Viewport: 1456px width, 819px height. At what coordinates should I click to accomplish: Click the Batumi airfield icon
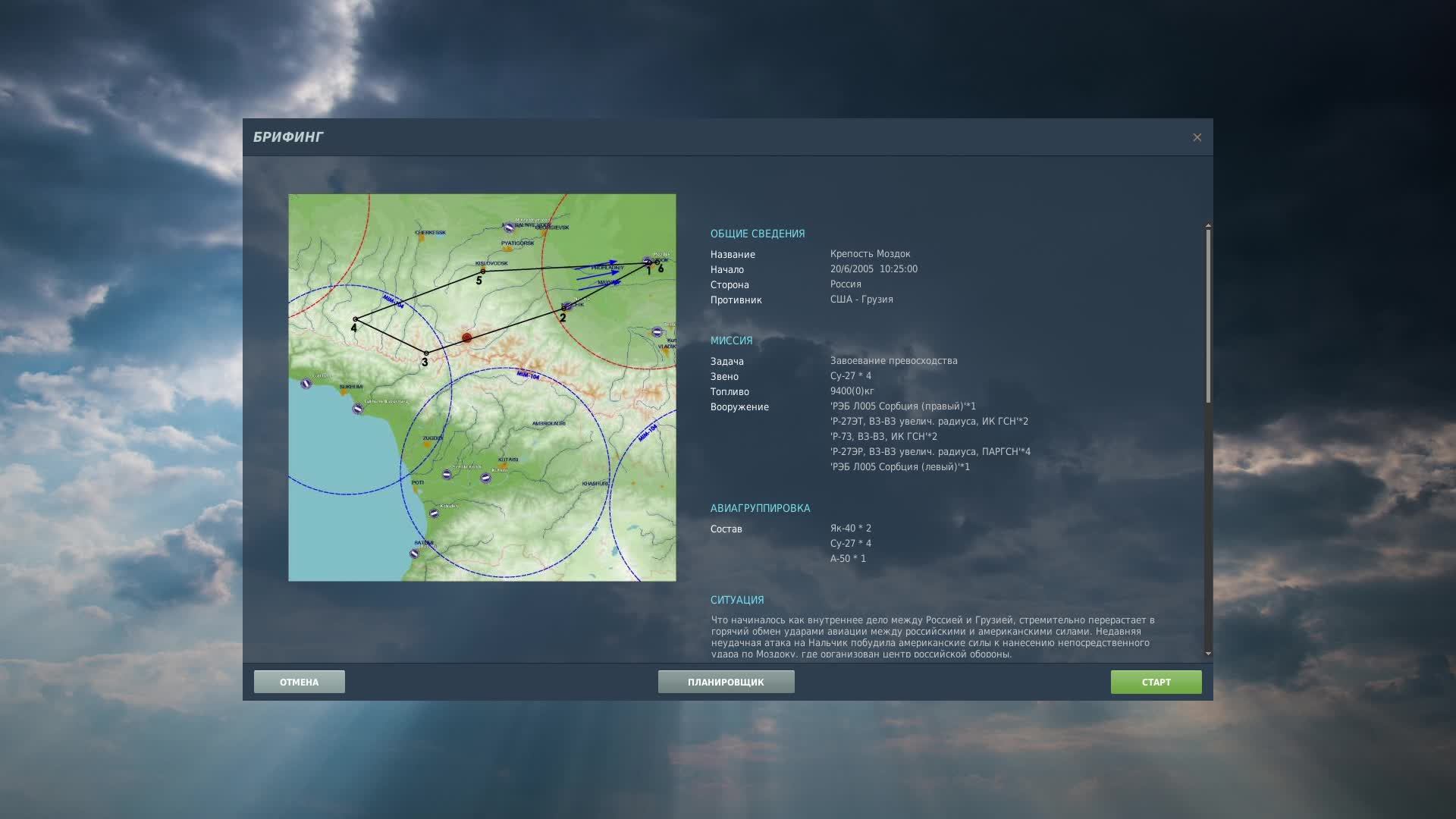click(414, 554)
